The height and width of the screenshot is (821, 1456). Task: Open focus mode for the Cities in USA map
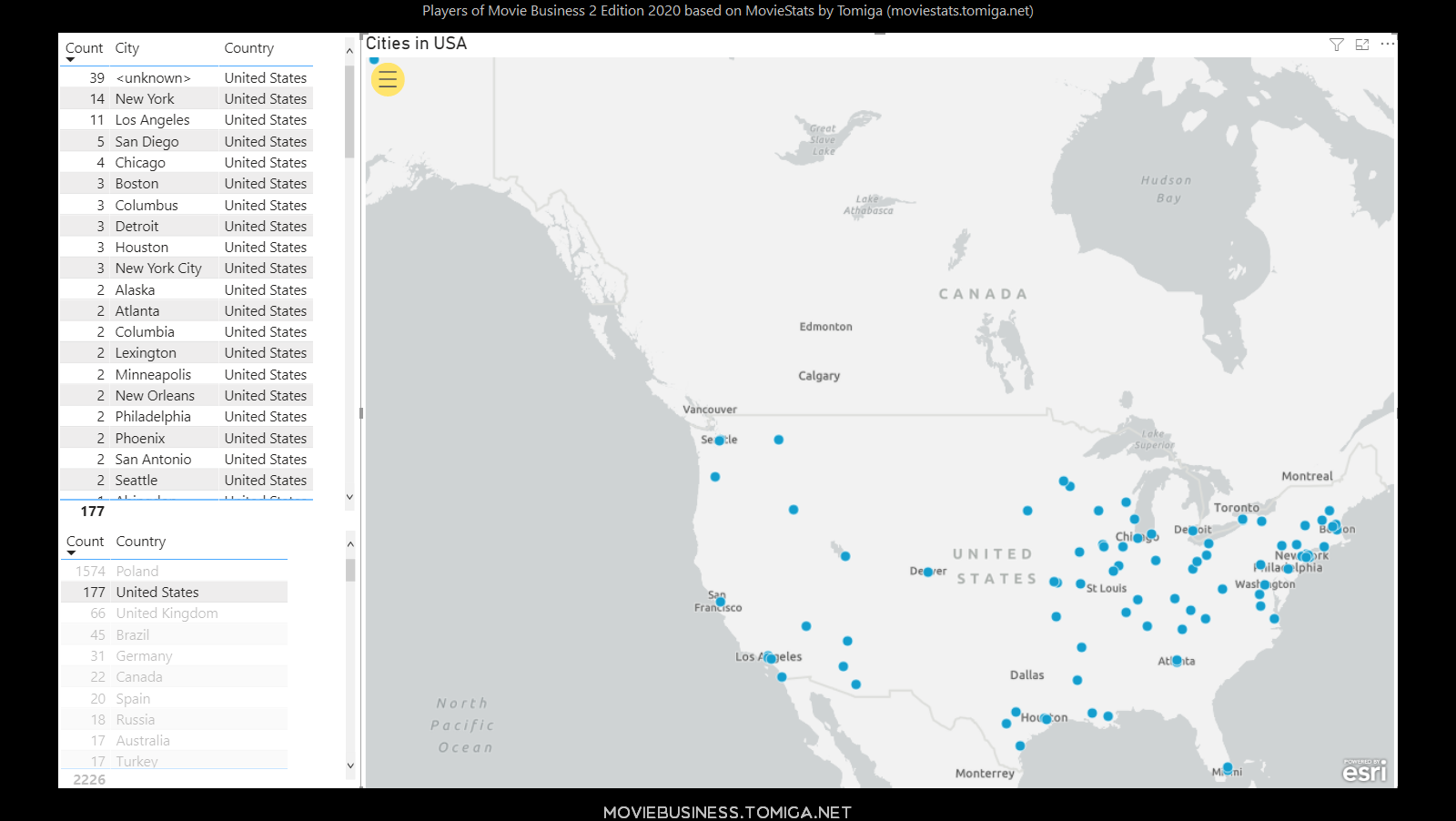click(x=1362, y=45)
